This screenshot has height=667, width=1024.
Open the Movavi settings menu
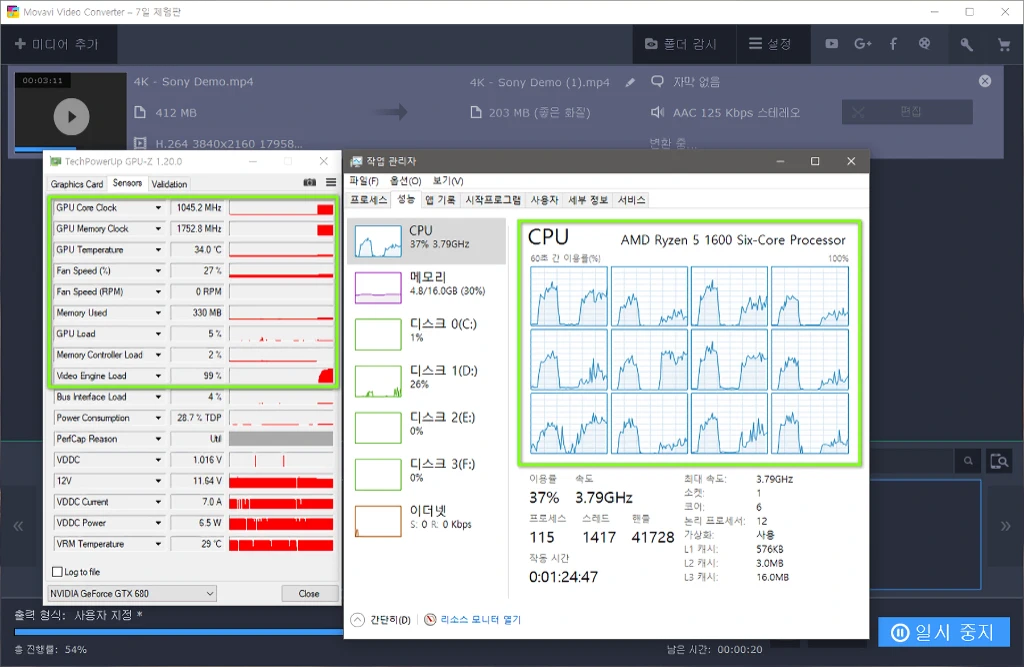[x=771, y=44]
